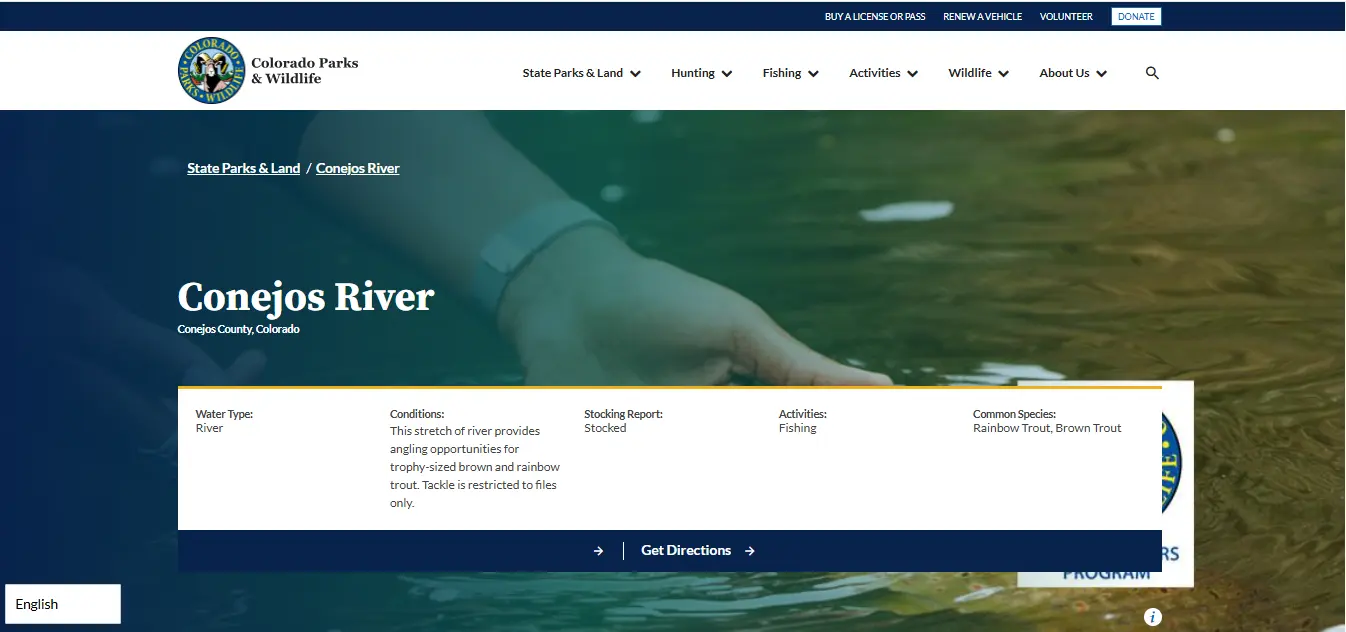The height and width of the screenshot is (632, 1346).
Task: Click the Common Species: label
Action: [1014, 414]
